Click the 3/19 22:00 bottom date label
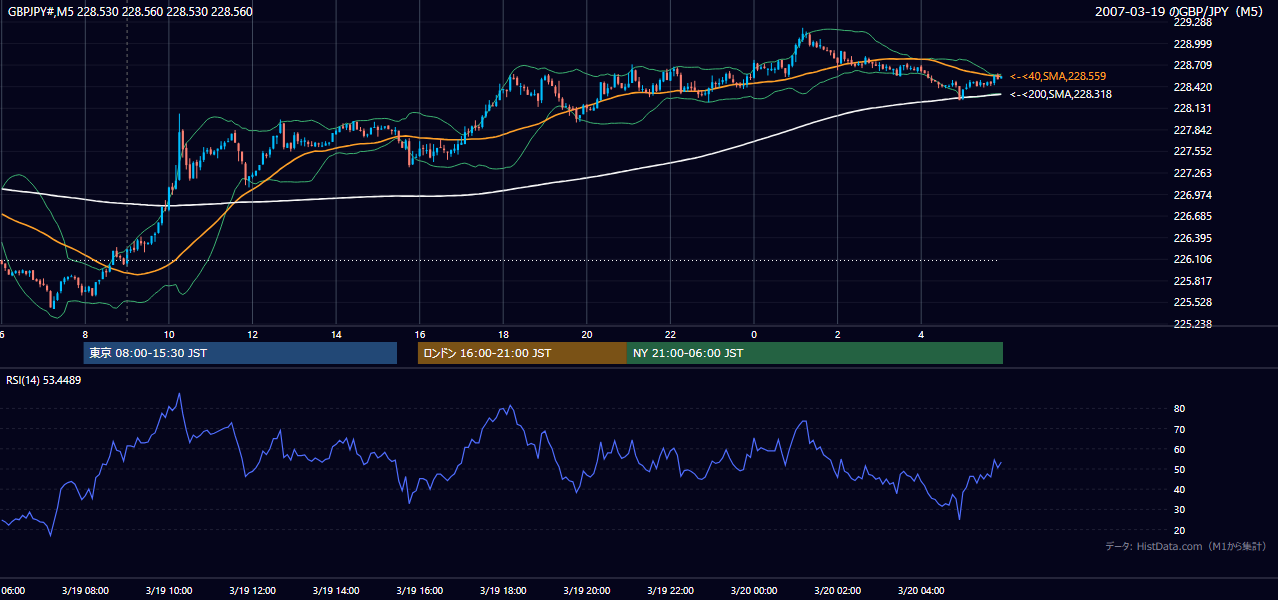1278x600 pixels. (x=671, y=591)
